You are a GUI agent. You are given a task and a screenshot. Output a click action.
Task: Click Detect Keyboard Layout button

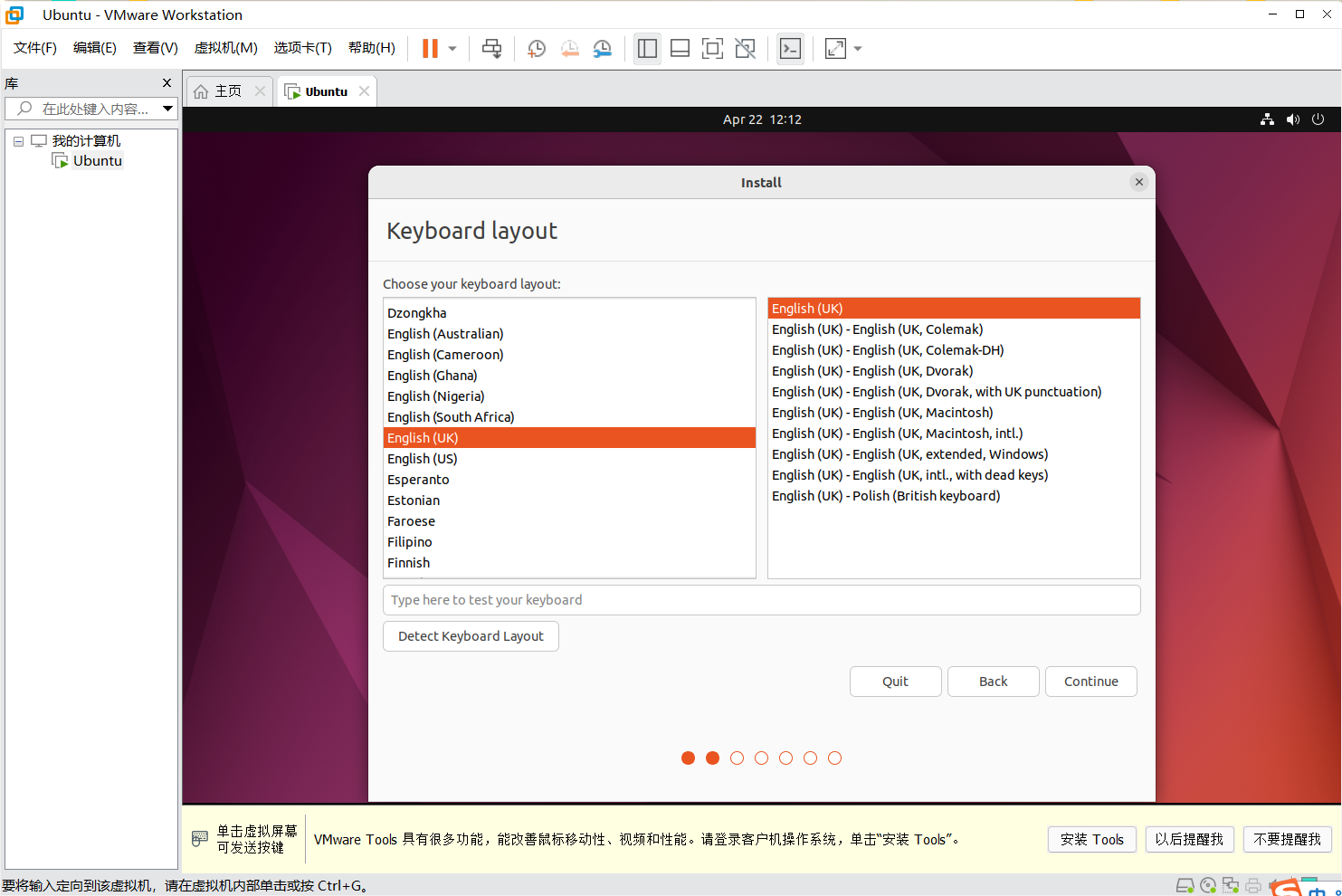pos(471,636)
